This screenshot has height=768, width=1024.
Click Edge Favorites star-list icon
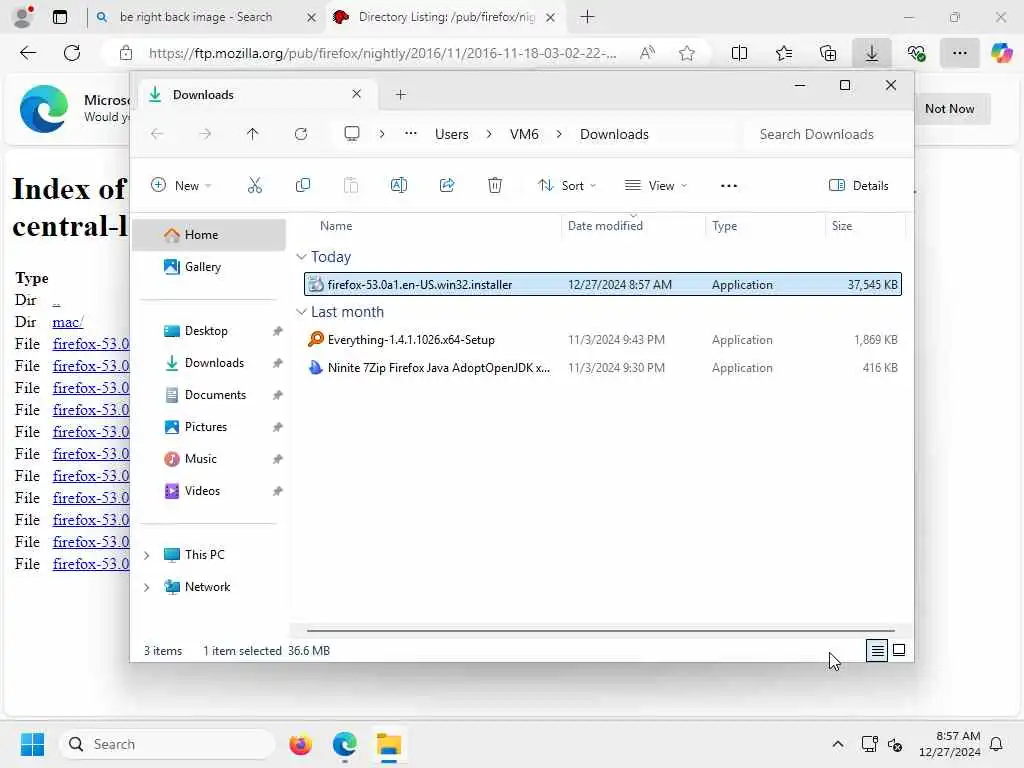pos(784,53)
